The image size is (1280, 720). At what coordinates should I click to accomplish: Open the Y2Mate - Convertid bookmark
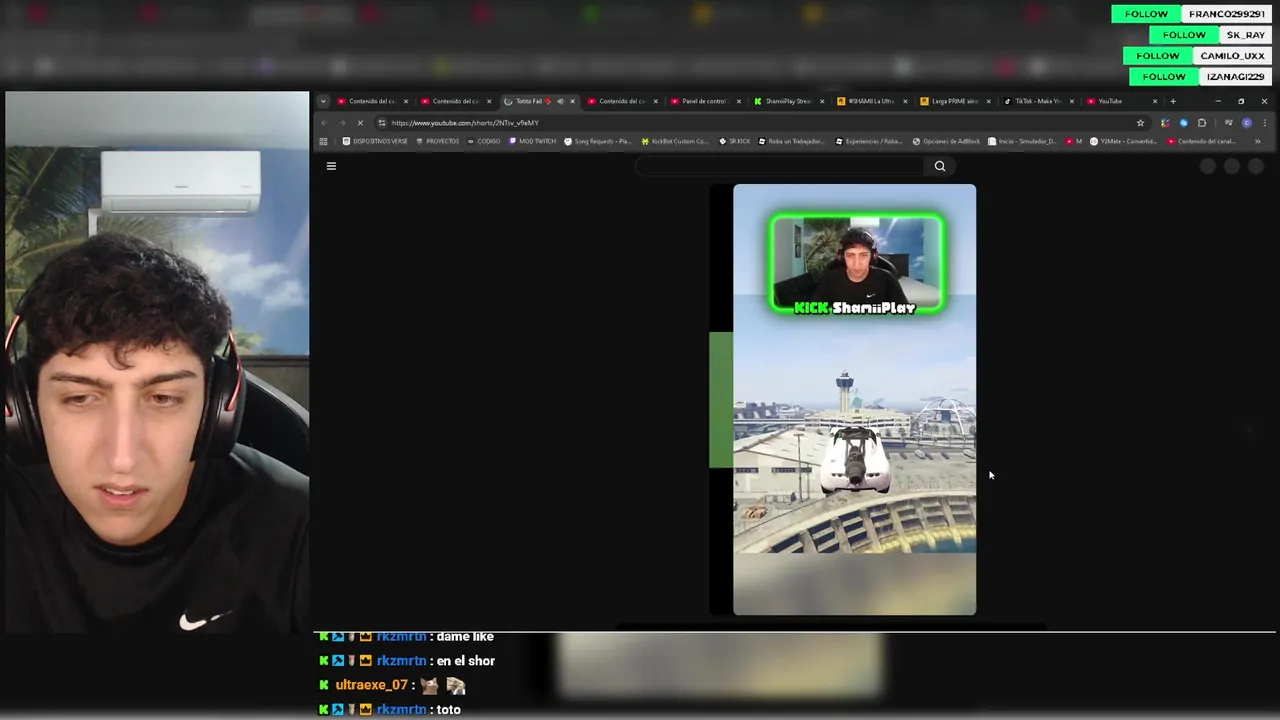(1124, 141)
